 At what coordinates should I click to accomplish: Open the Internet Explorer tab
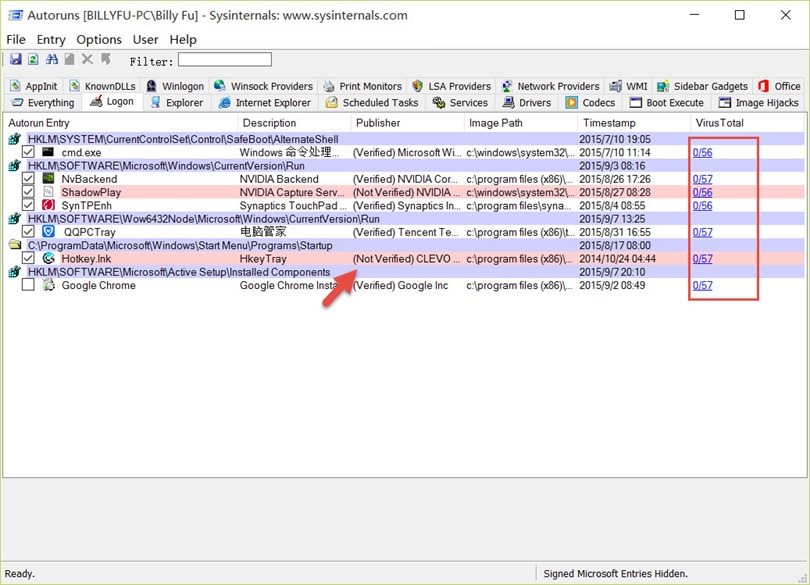pyautogui.click(x=265, y=103)
